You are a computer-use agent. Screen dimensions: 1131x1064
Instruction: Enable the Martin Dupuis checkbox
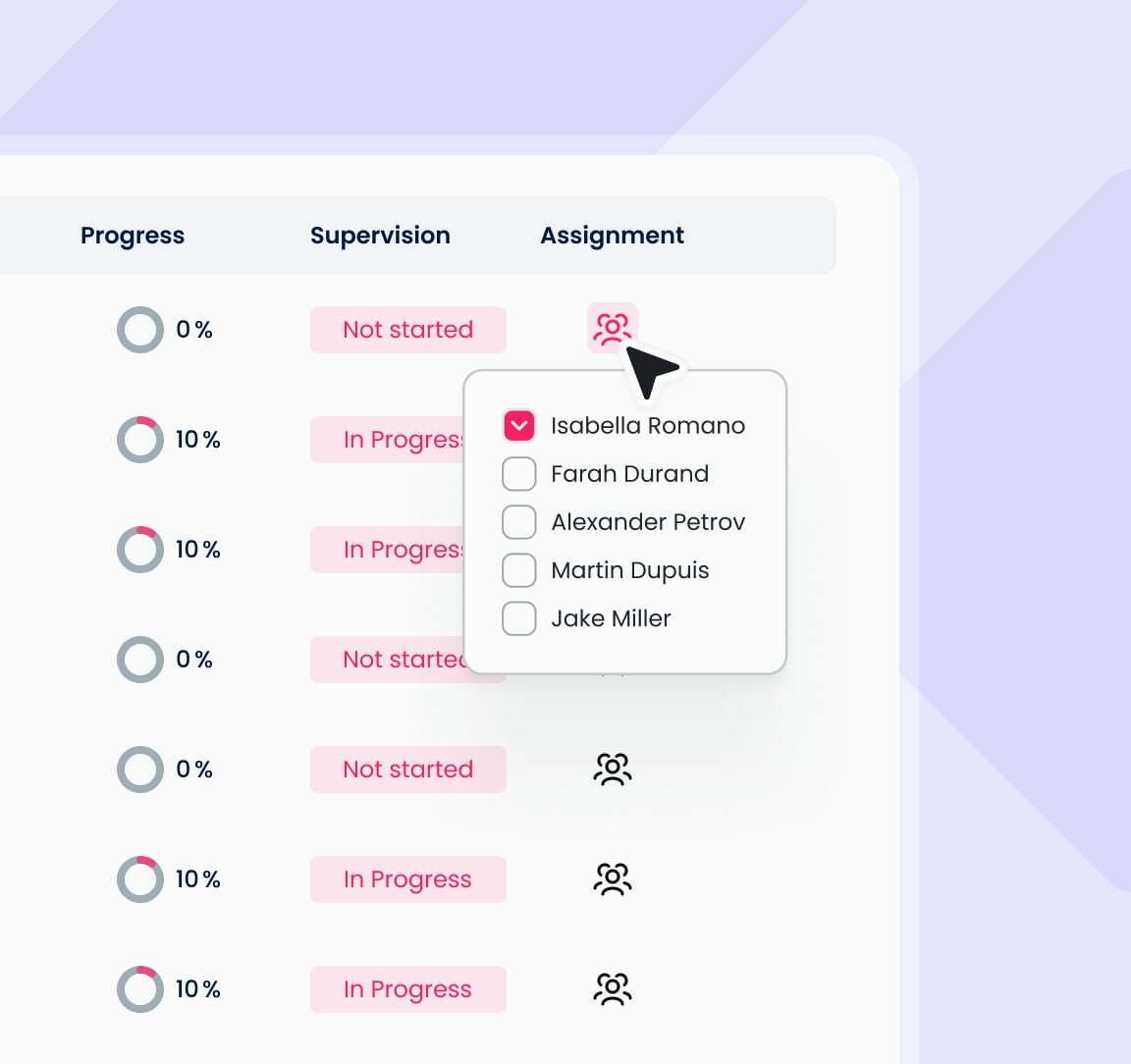[518, 569]
